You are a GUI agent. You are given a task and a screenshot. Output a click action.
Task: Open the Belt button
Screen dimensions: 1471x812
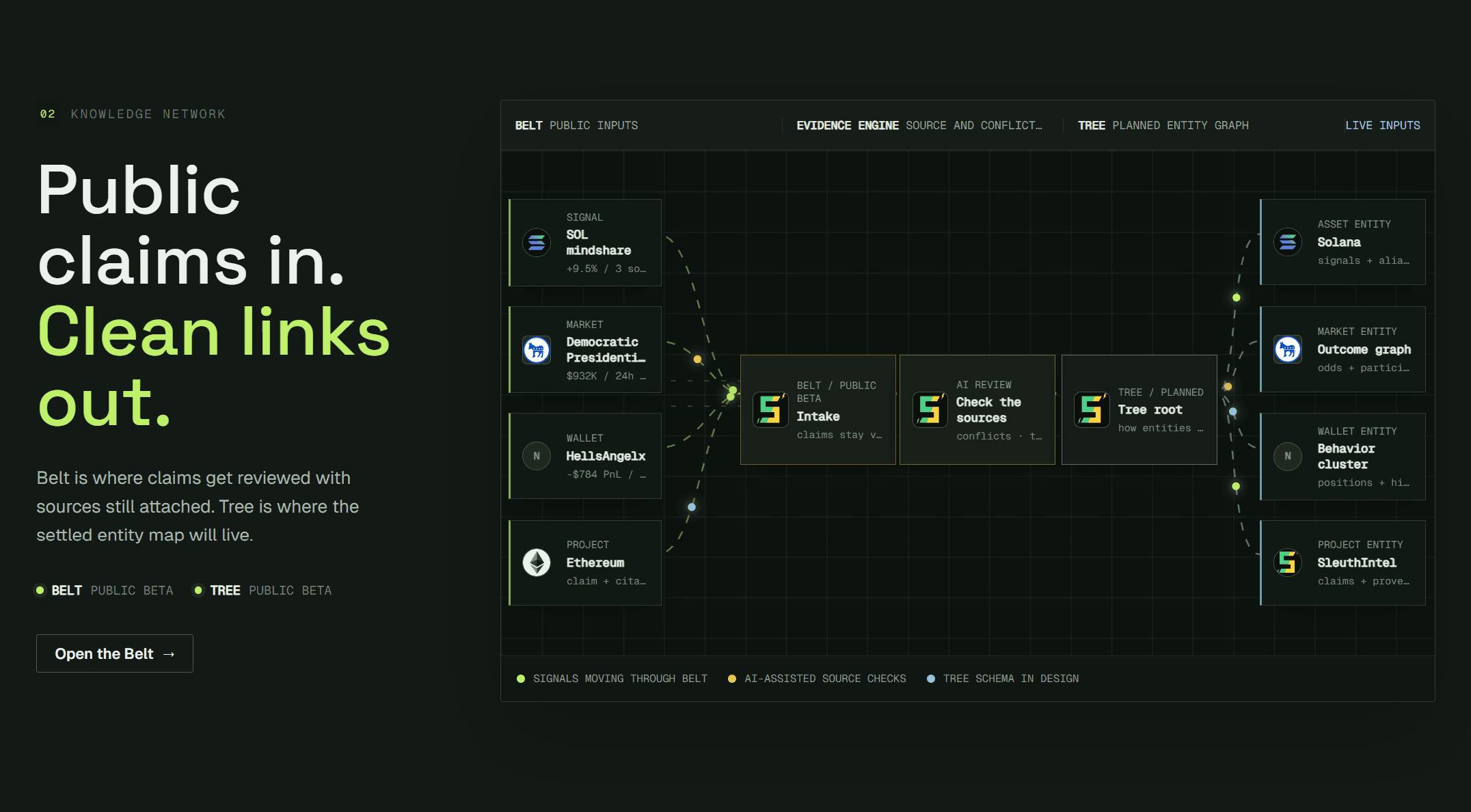click(115, 653)
